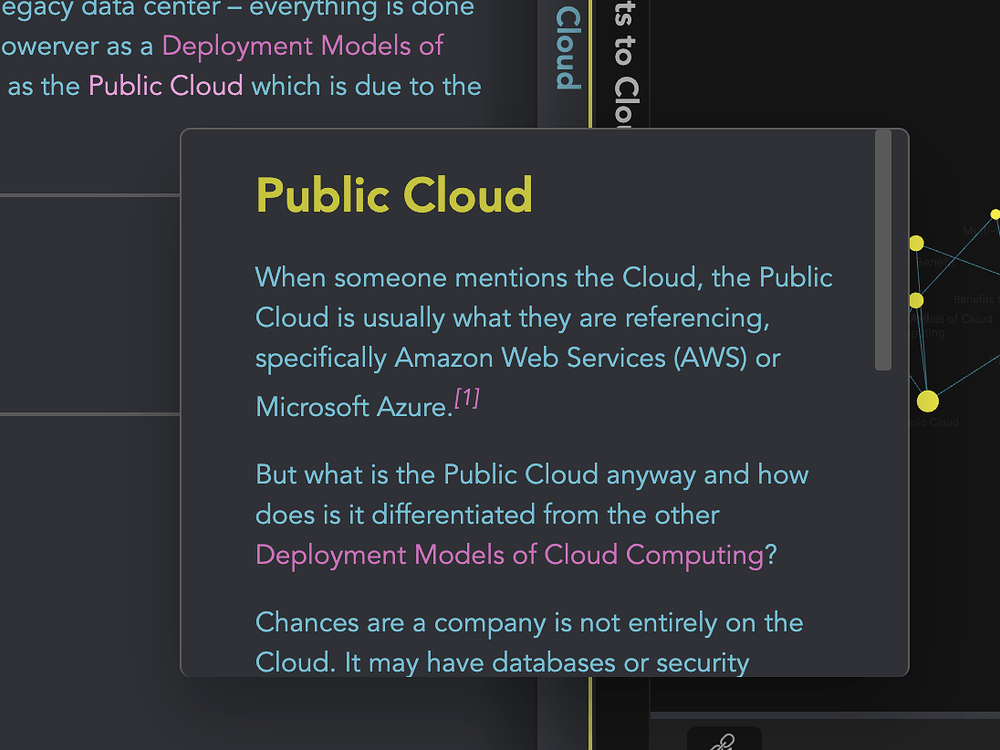Image resolution: width=1000 pixels, height=750 pixels.
Task: Click the Public Cloud label below the large node
Action: [x=934, y=421]
